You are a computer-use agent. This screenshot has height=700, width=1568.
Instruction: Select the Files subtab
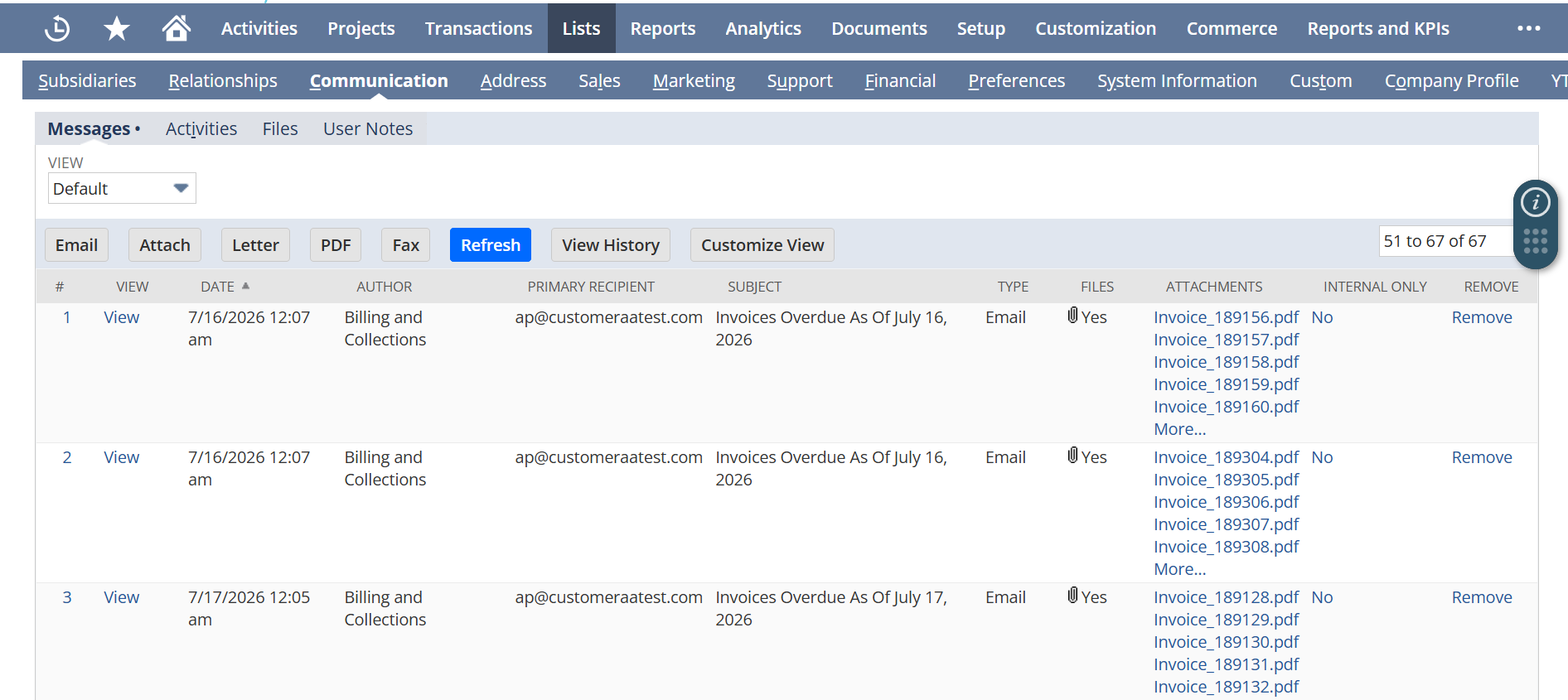(280, 128)
